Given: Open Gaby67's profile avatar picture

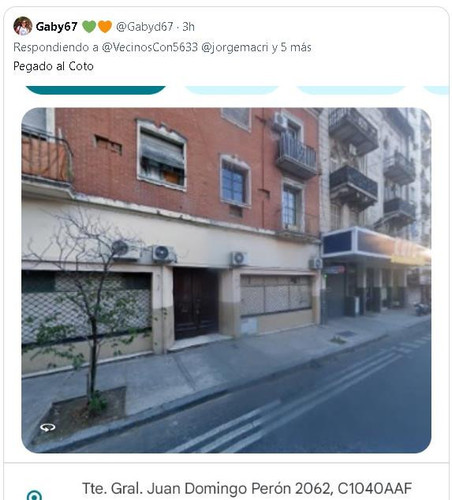Looking at the screenshot, I should point(23,26).
